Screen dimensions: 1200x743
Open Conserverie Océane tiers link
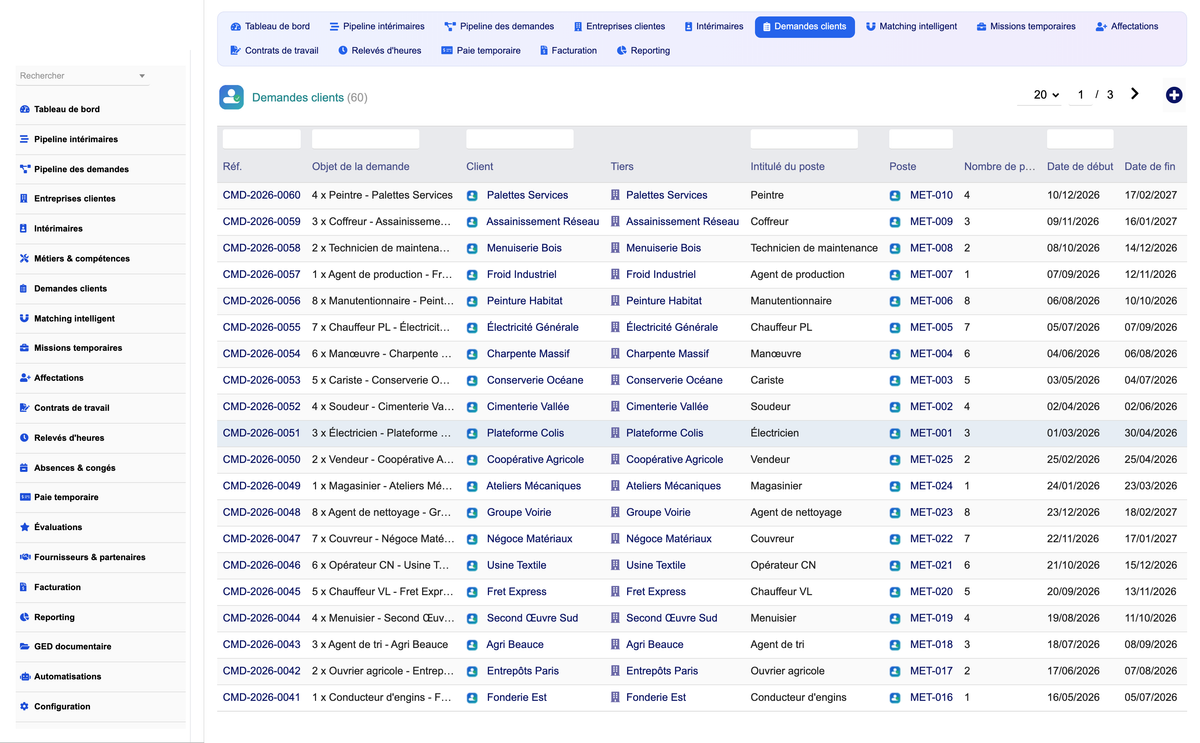(674, 381)
